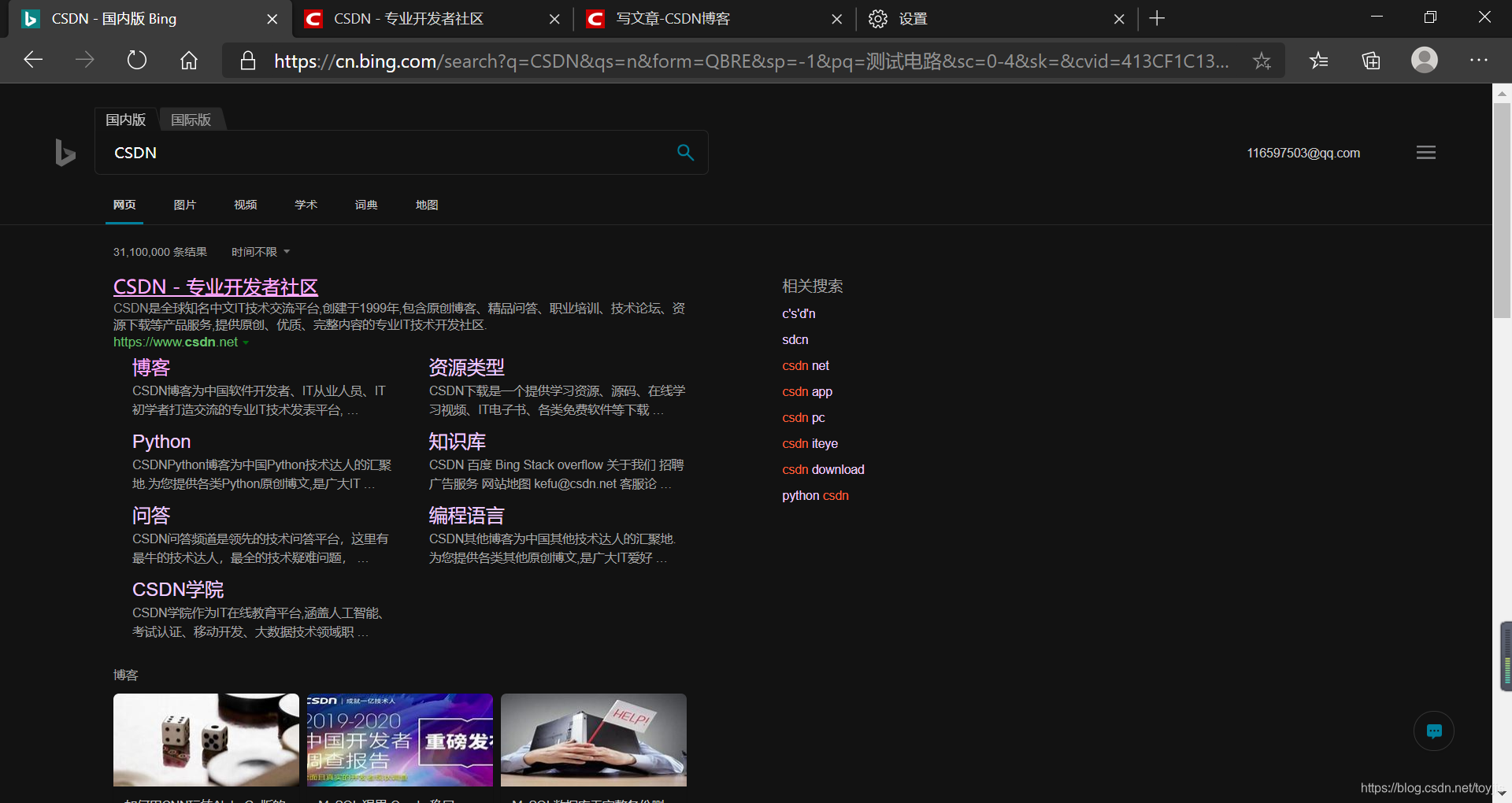This screenshot has height=803, width=1512.
Task: Open the Python sublink
Action: click(161, 442)
